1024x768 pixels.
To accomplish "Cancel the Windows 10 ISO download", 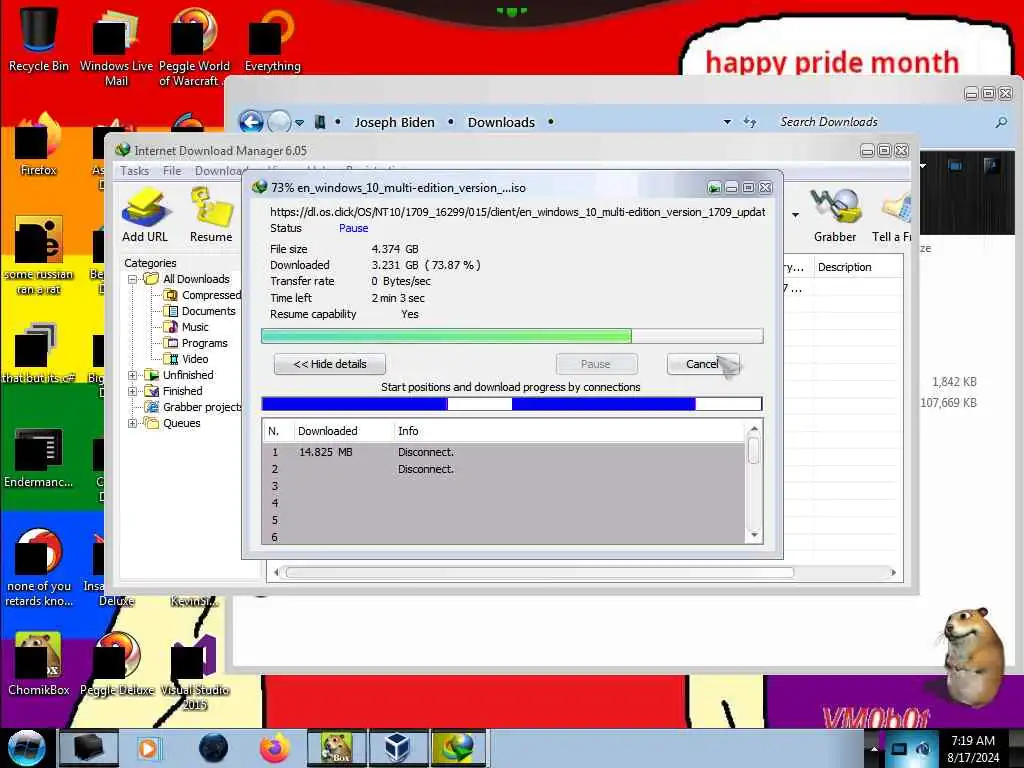I will [x=703, y=364].
